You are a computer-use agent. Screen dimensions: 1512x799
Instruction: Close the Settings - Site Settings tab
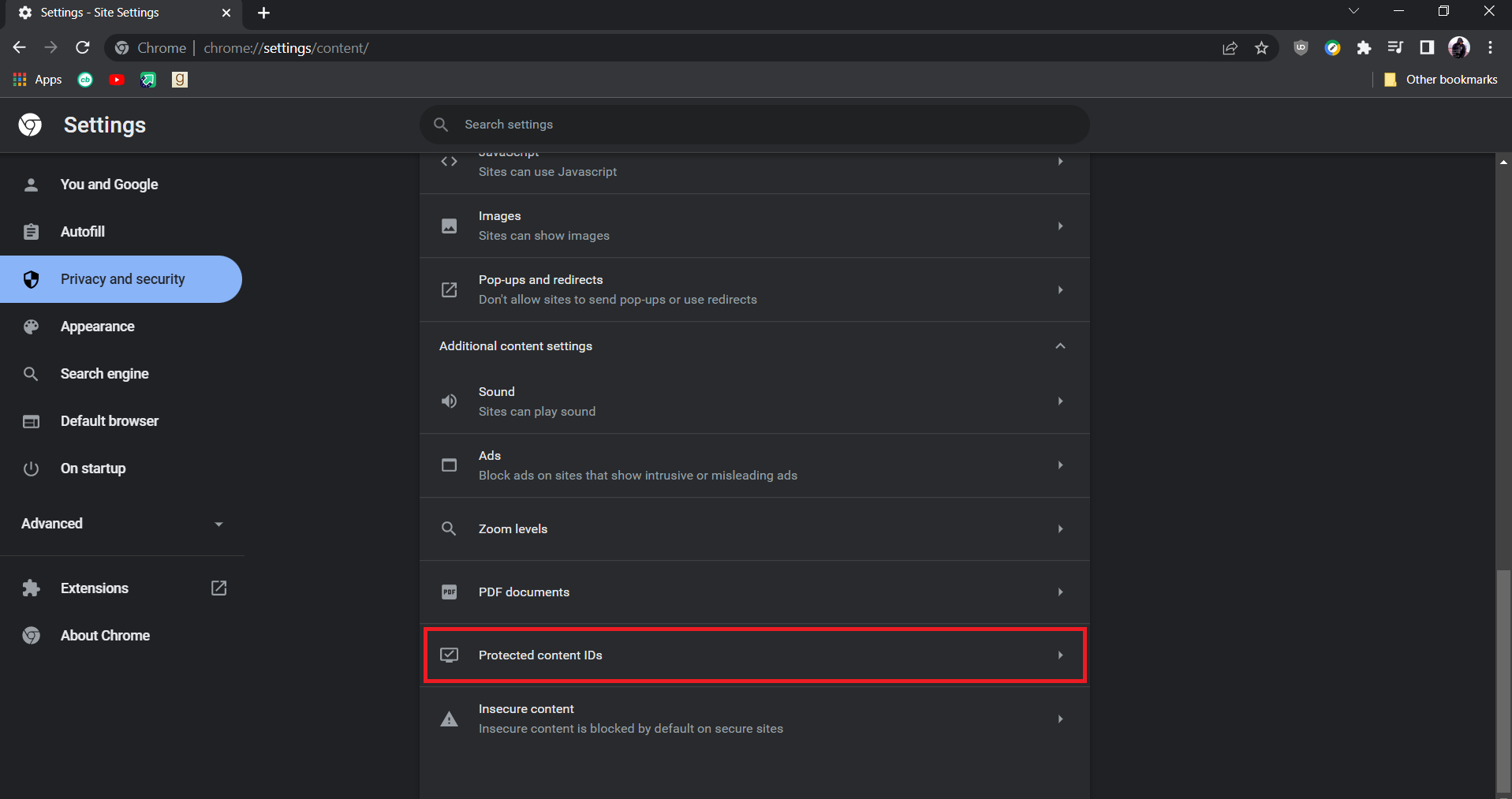tap(226, 13)
